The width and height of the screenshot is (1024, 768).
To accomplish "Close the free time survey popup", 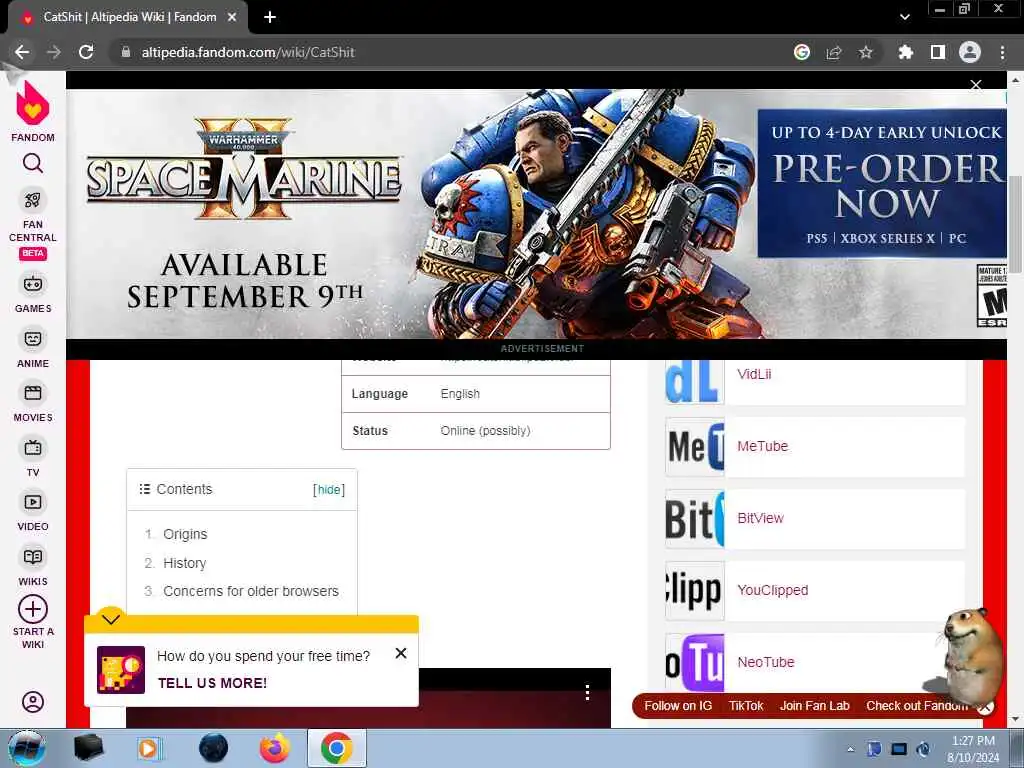I will (x=401, y=653).
